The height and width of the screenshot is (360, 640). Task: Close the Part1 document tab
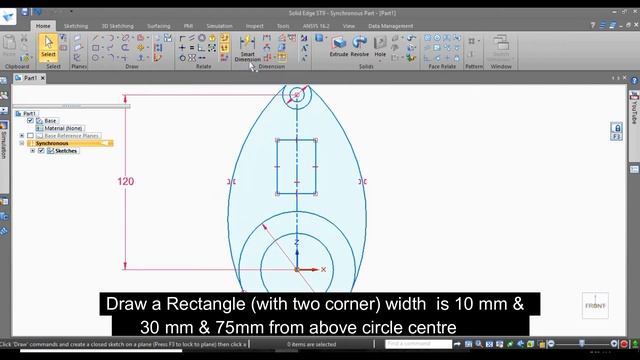point(42,78)
